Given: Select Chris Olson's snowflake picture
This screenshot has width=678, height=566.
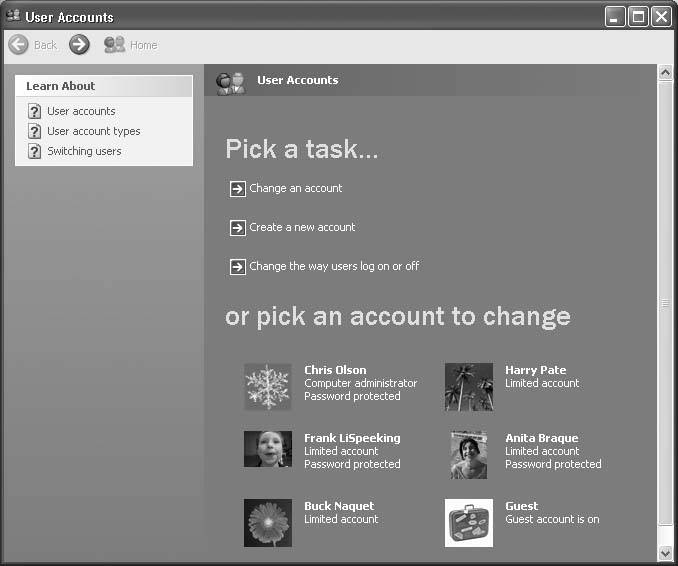Looking at the screenshot, I should click(268, 386).
